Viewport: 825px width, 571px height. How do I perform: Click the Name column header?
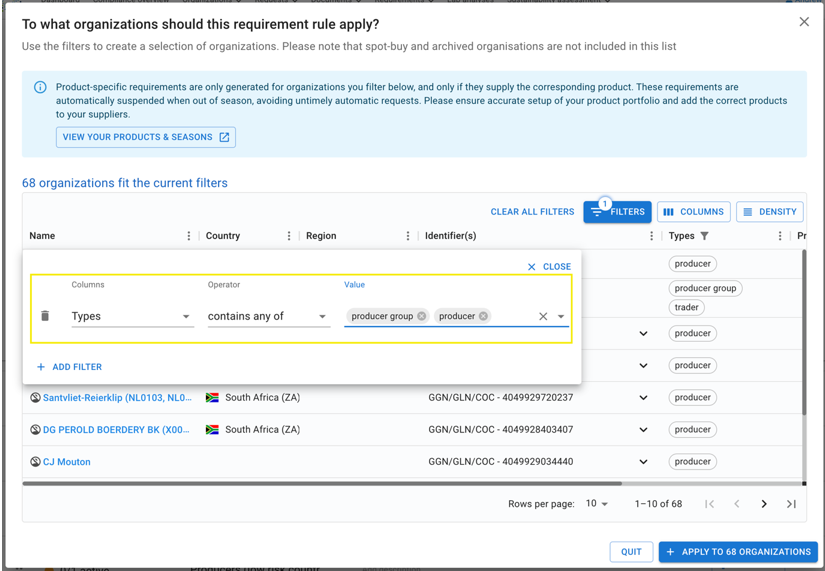(x=42, y=236)
